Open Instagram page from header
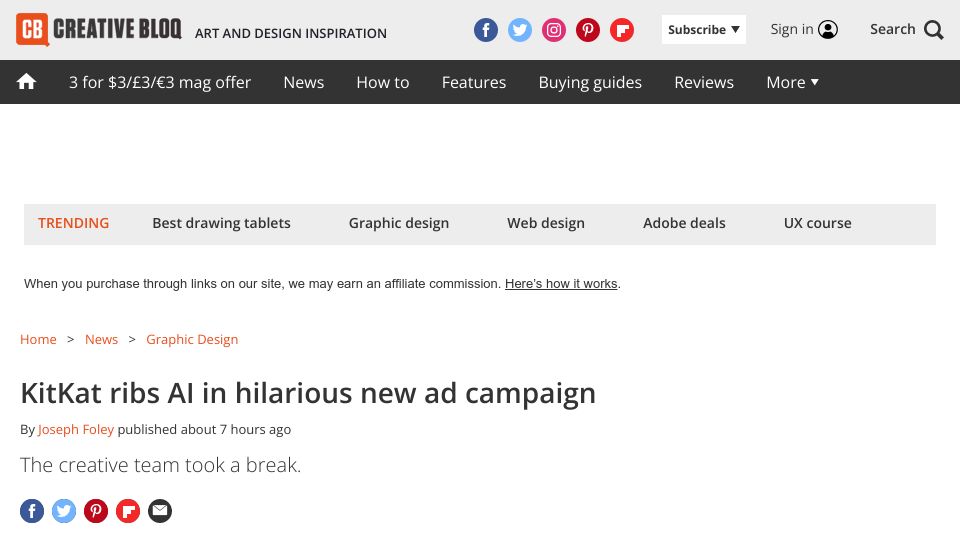The width and height of the screenshot is (960, 540). (553, 30)
